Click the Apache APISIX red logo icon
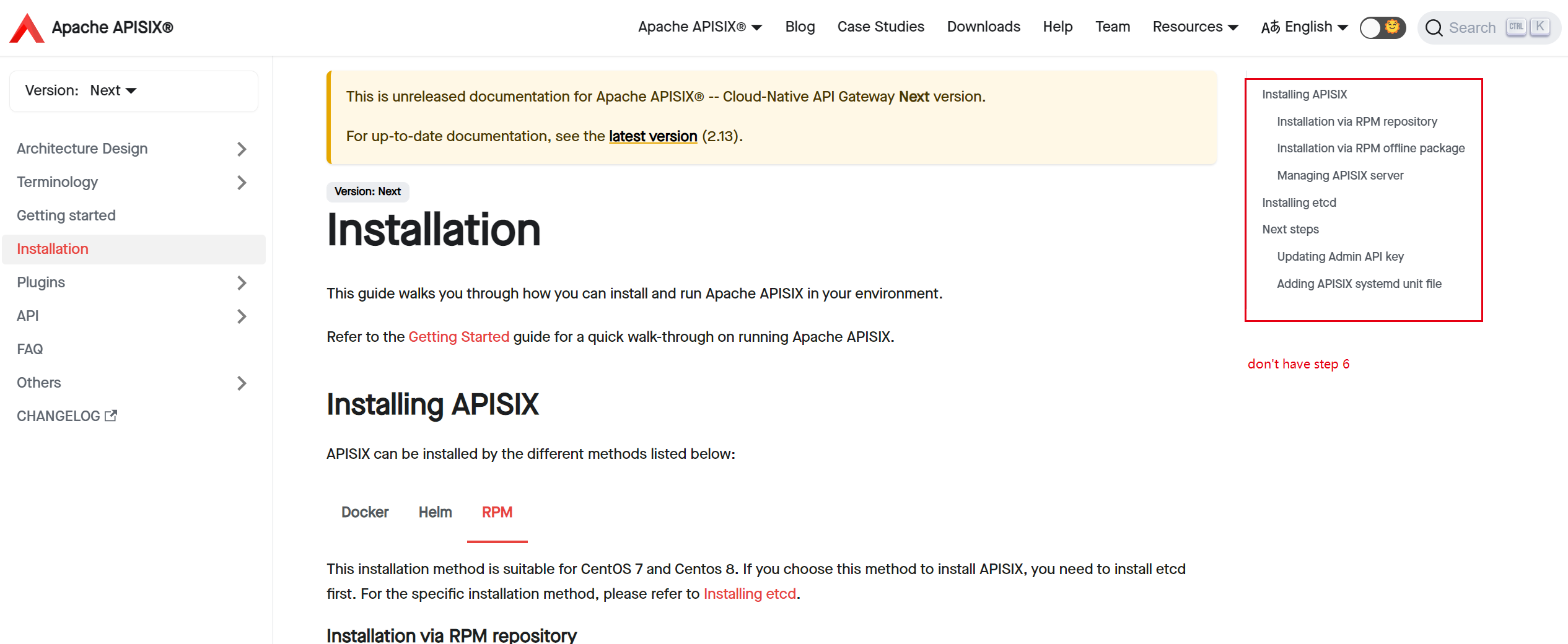 tap(27, 27)
